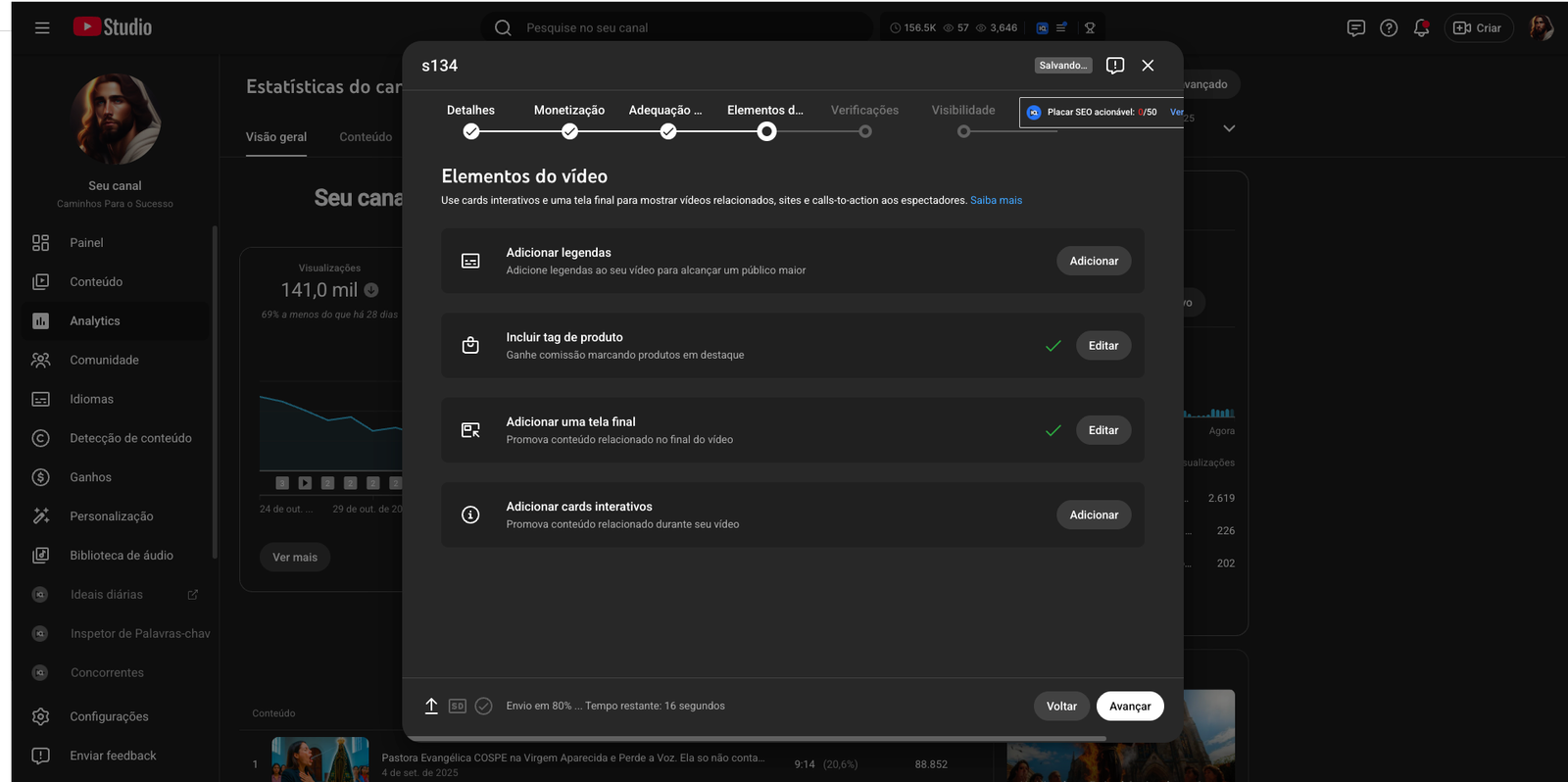Click the 'Placar SEO acionável' label
Viewport: 1568px width, 782px height.
click(x=1091, y=113)
